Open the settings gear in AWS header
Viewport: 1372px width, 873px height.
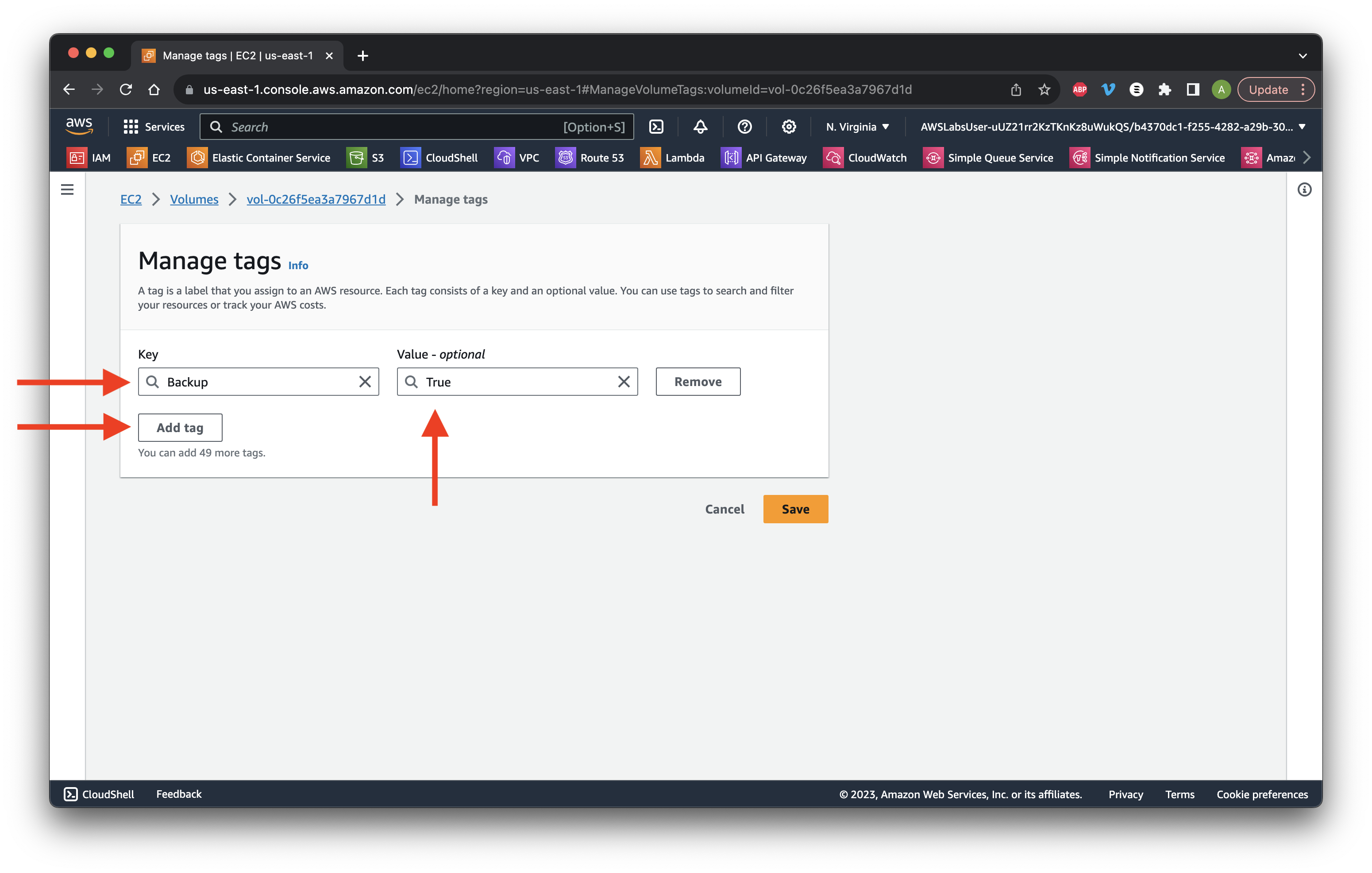click(x=789, y=127)
